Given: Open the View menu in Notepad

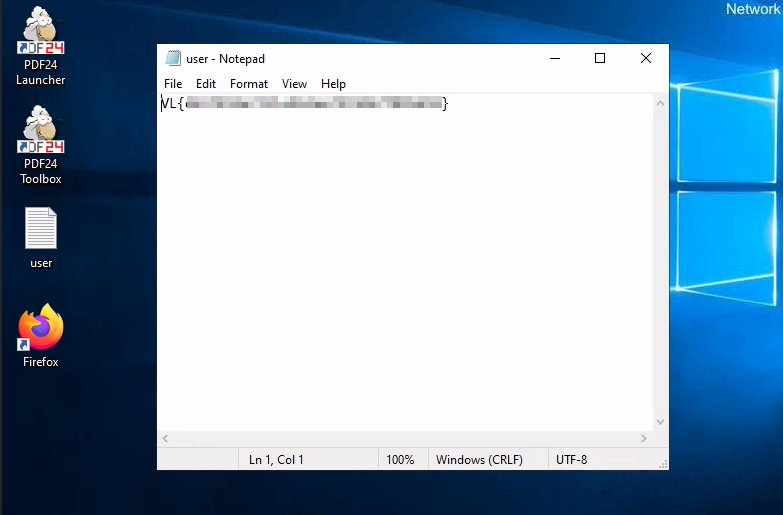Looking at the screenshot, I should pos(294,84).
